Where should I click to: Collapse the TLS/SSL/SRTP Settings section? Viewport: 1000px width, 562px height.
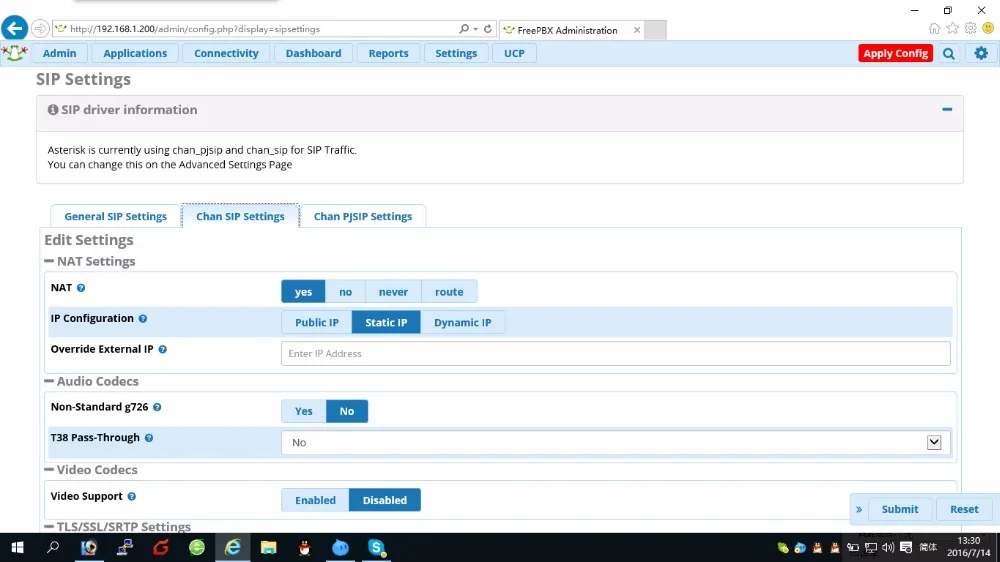pyautogui.click(x=49, y=526)
